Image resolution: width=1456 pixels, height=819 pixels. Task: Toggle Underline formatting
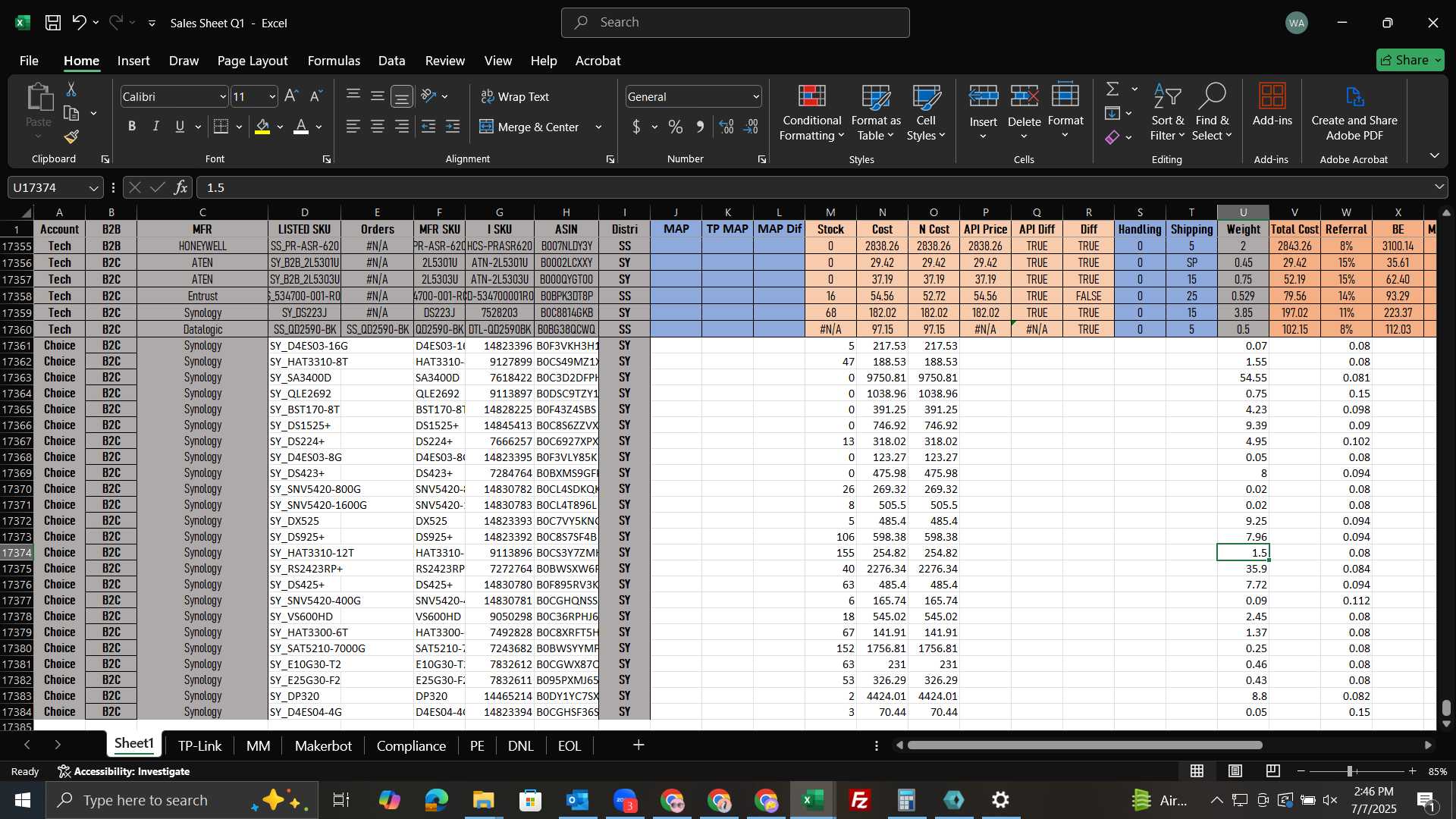point(180,127)
